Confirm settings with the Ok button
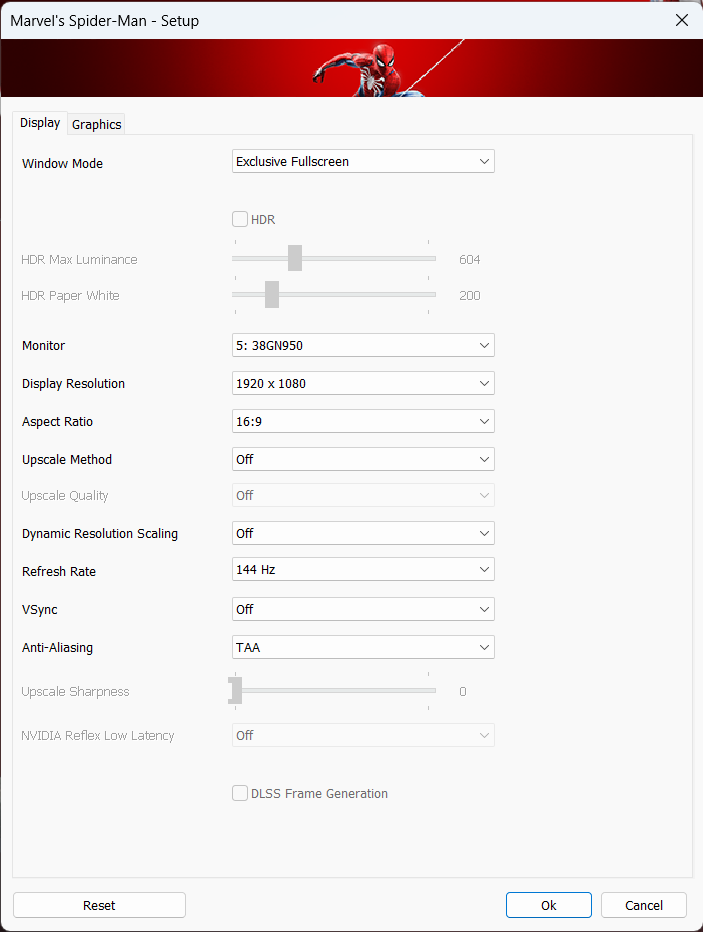 tap(548, 905)
